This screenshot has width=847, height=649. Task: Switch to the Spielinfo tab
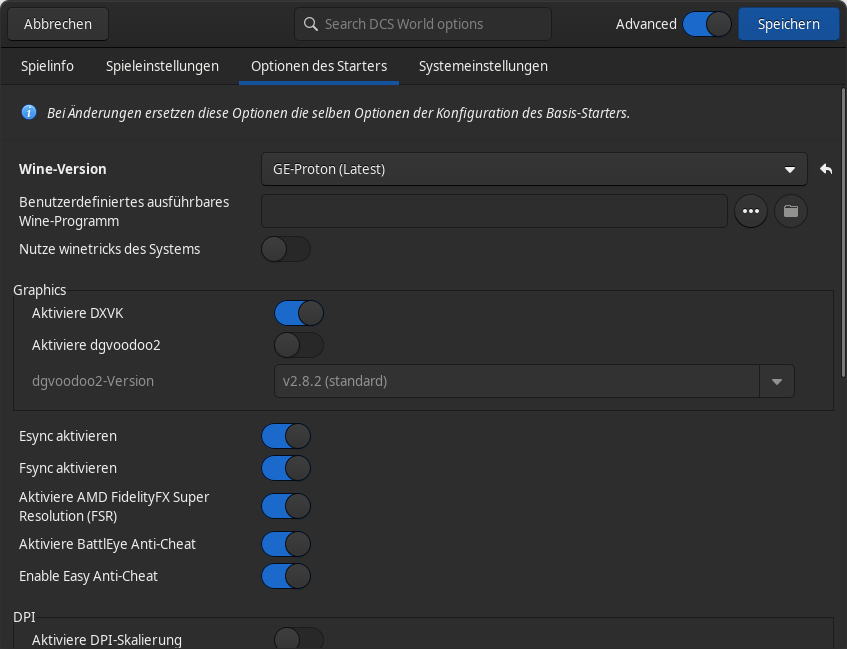click(x=47, y=66)
